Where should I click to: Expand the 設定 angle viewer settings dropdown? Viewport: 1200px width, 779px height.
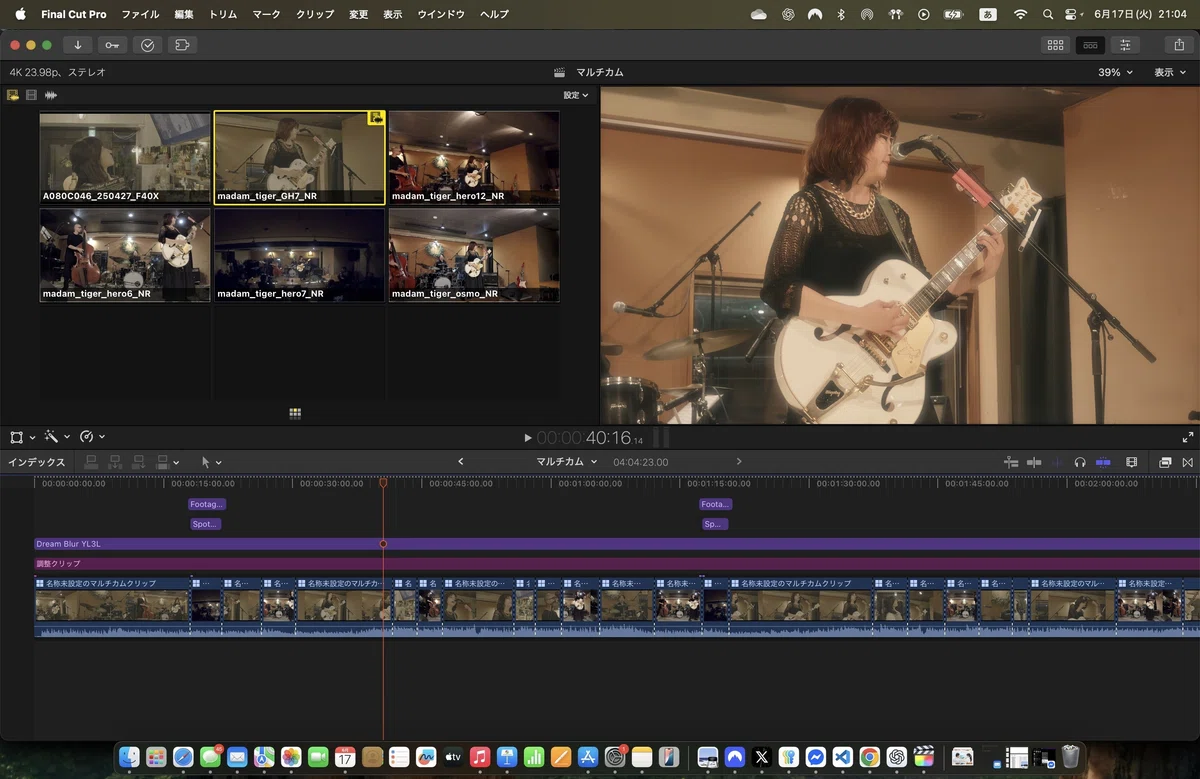576,95
